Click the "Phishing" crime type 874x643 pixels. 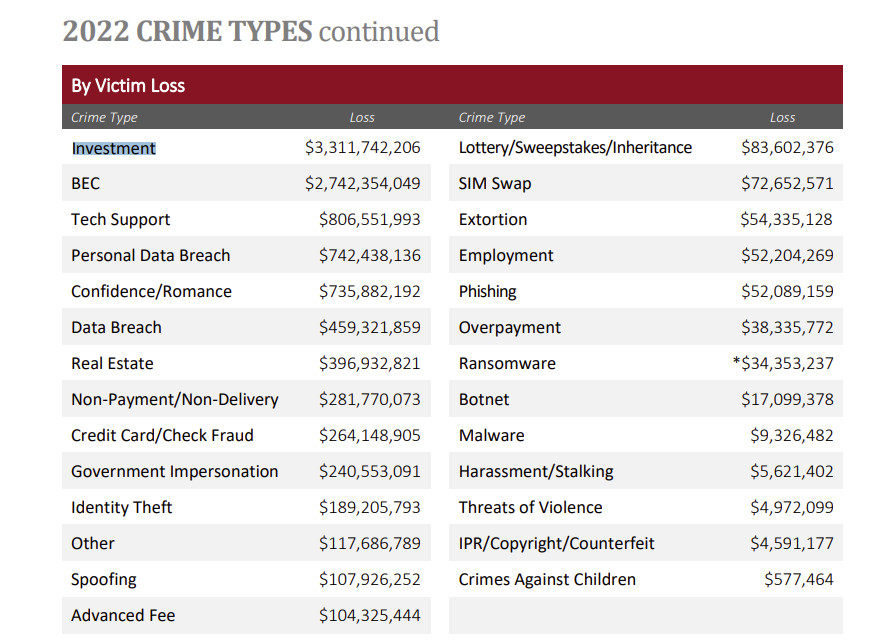point(487,292)
